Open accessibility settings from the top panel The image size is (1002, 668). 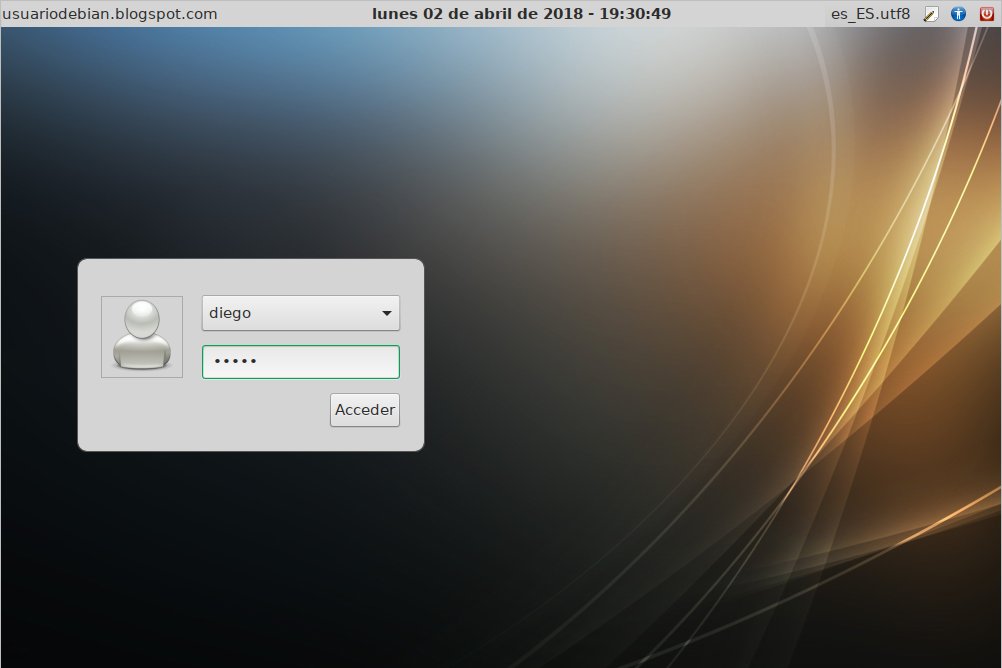(x=958, y=13)
